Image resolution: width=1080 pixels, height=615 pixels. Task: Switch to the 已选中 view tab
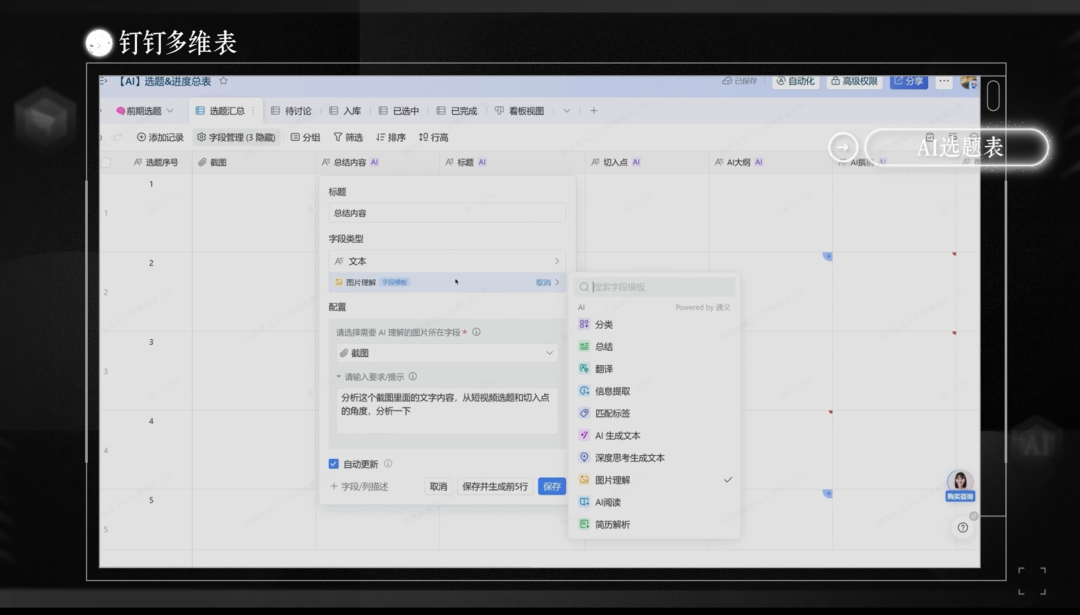coord(399,110)
